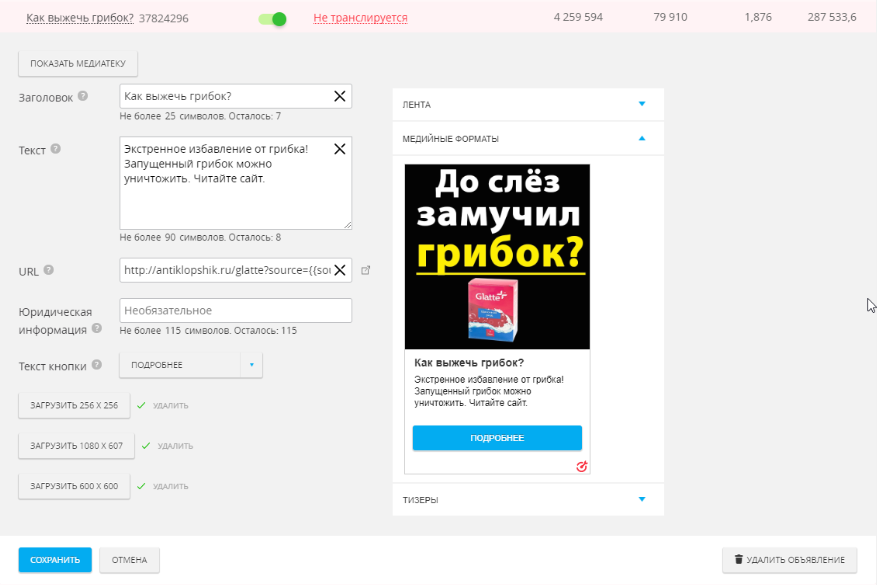Click 'Показать медиатеку' button

point(78,64)
